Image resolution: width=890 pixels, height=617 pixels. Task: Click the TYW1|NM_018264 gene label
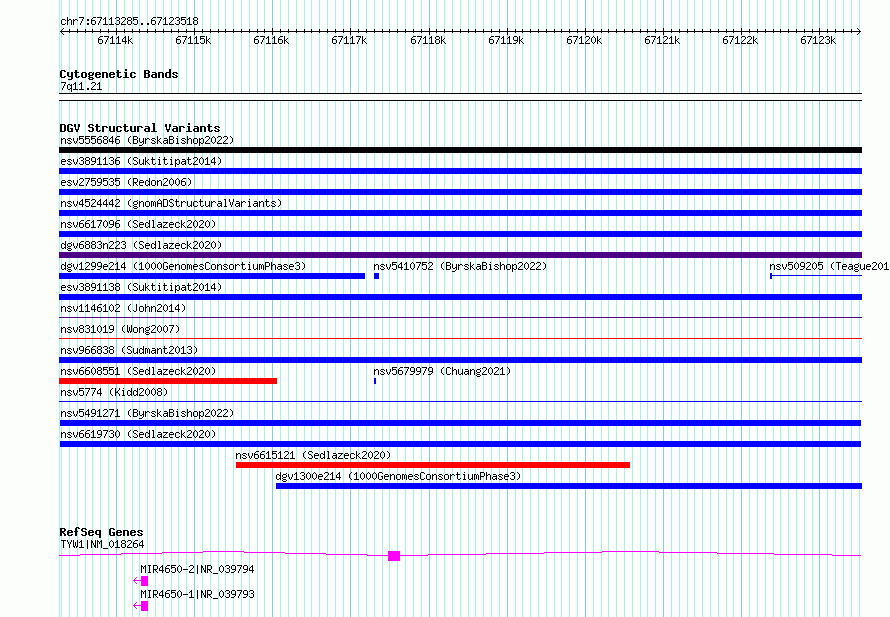(102, 544)
